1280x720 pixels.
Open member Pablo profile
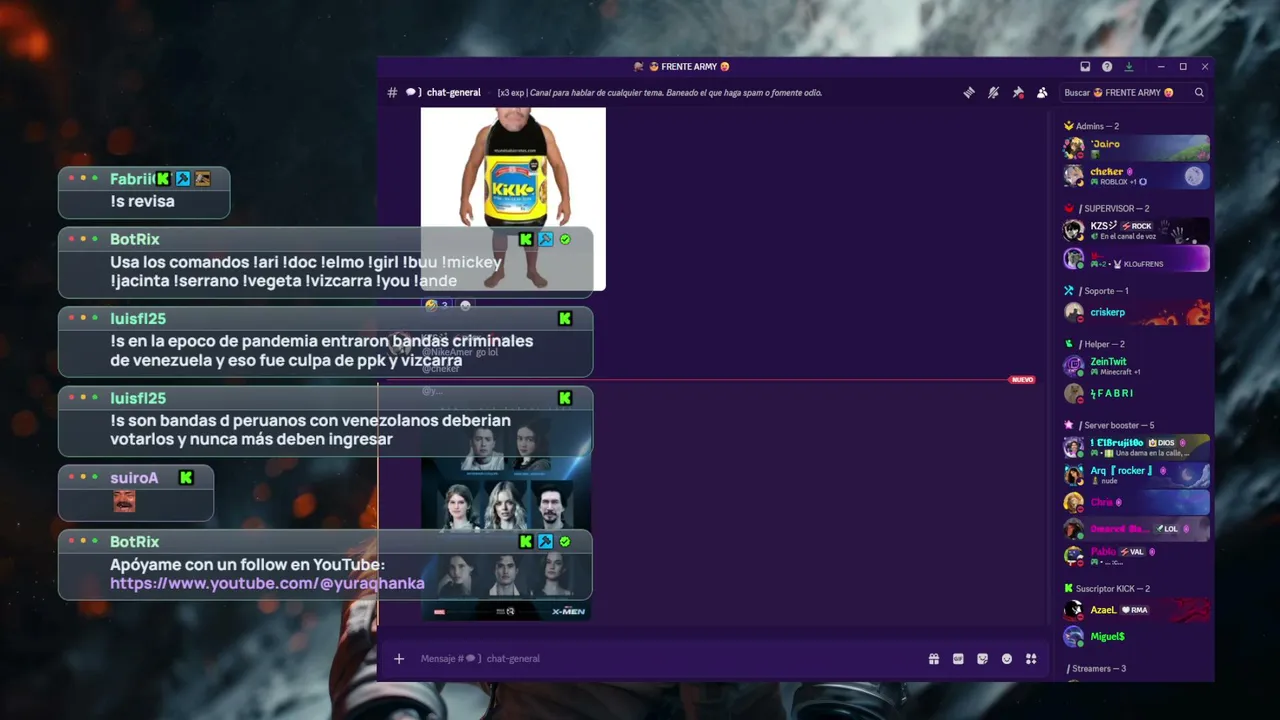(x=1136, y=556)
